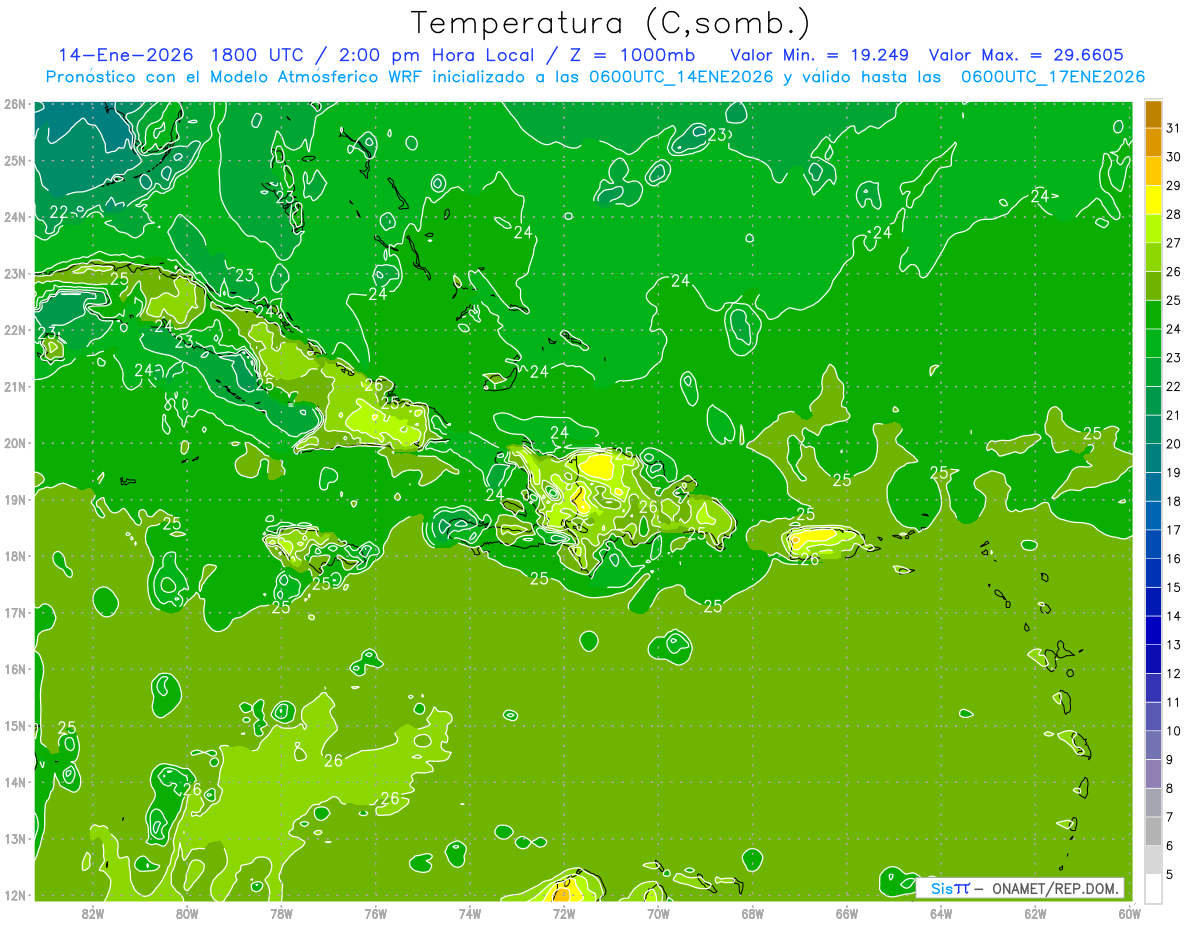Click the "Valor Min. = 19.249" text

click(819, 54)
